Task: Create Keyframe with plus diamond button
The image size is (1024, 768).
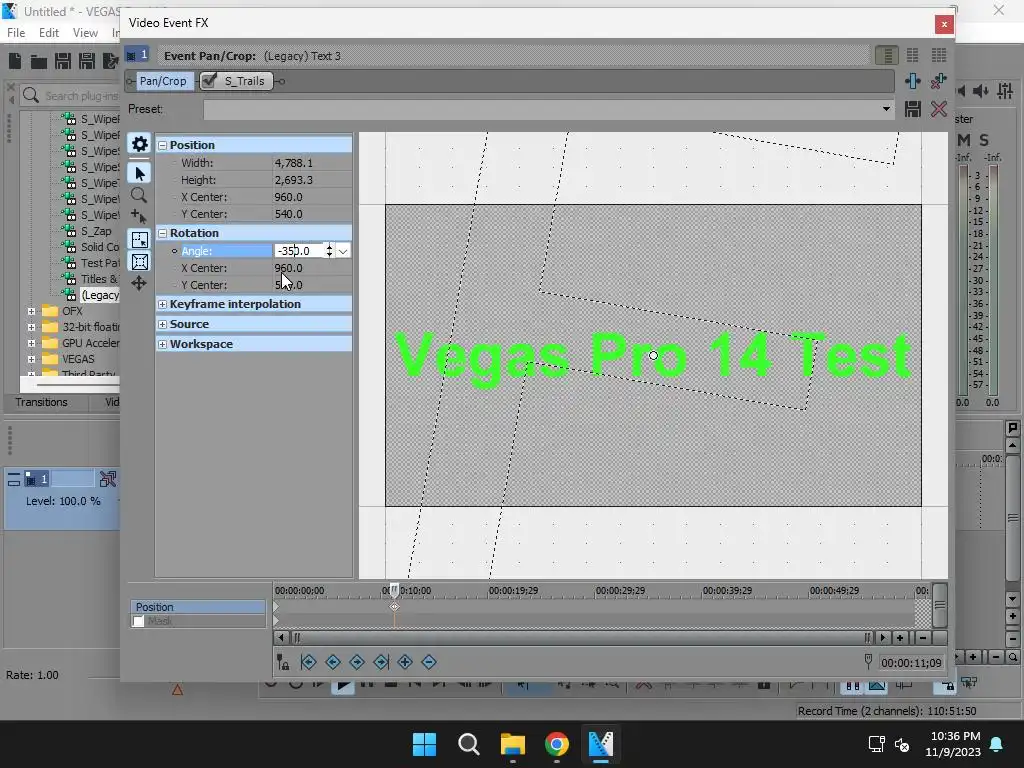Action: coord(405,662)
